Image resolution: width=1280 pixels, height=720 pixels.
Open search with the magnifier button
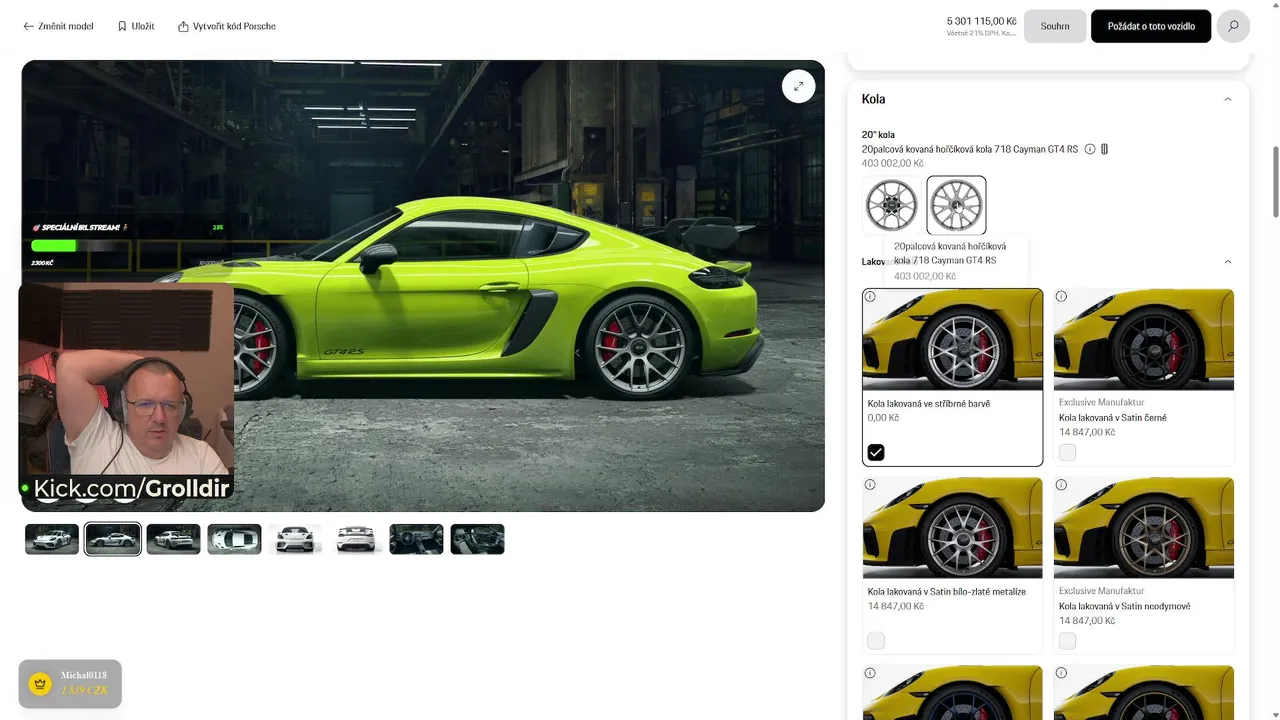(1233, 26)
